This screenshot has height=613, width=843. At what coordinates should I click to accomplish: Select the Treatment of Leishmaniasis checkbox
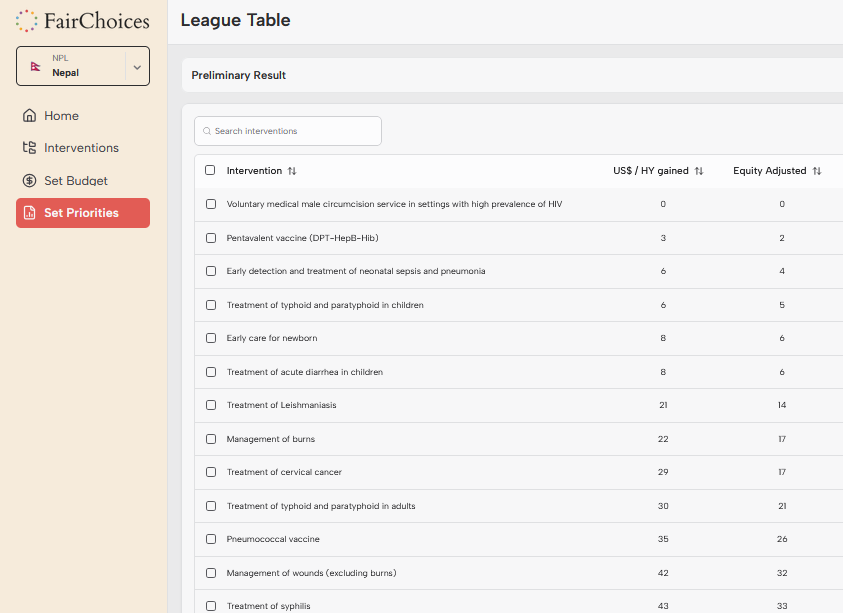coord(211,405)
